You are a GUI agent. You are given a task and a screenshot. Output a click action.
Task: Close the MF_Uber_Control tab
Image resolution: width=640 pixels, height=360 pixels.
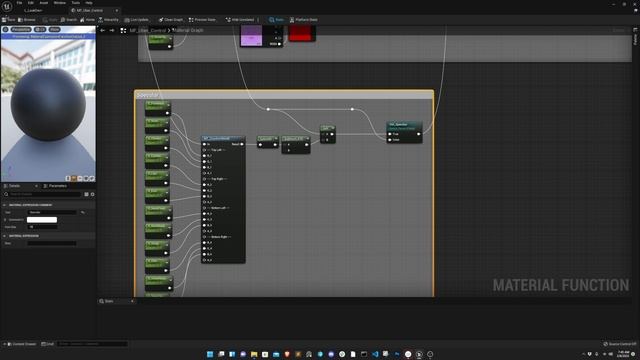117,10
